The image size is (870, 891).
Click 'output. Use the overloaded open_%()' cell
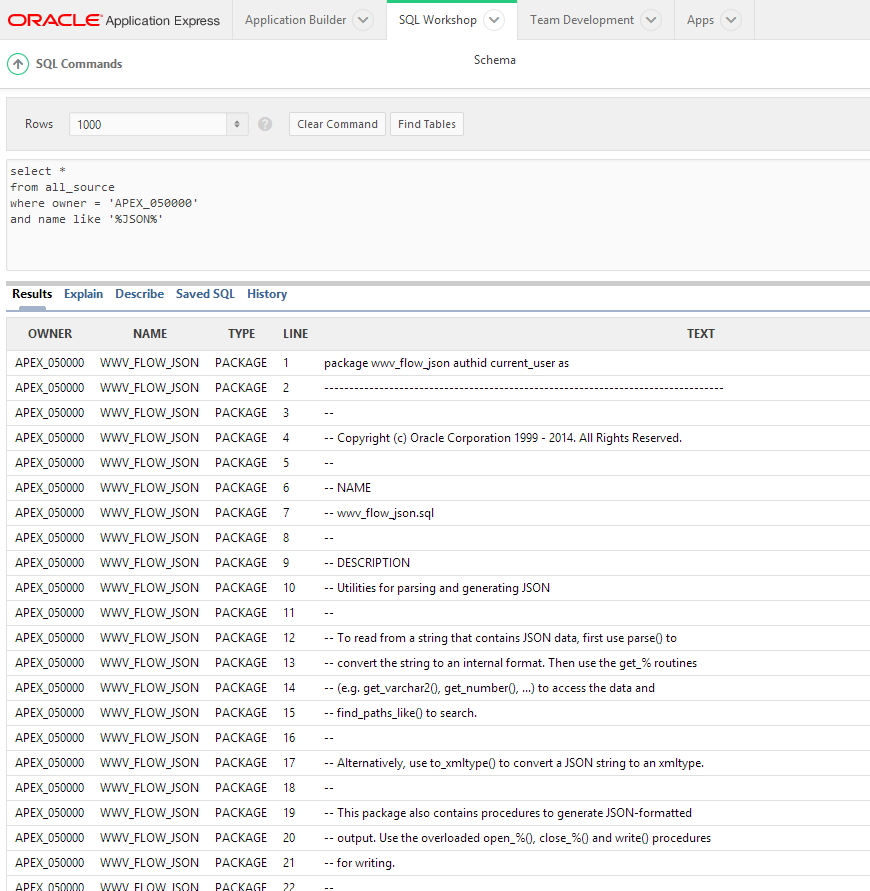[518, 838]
